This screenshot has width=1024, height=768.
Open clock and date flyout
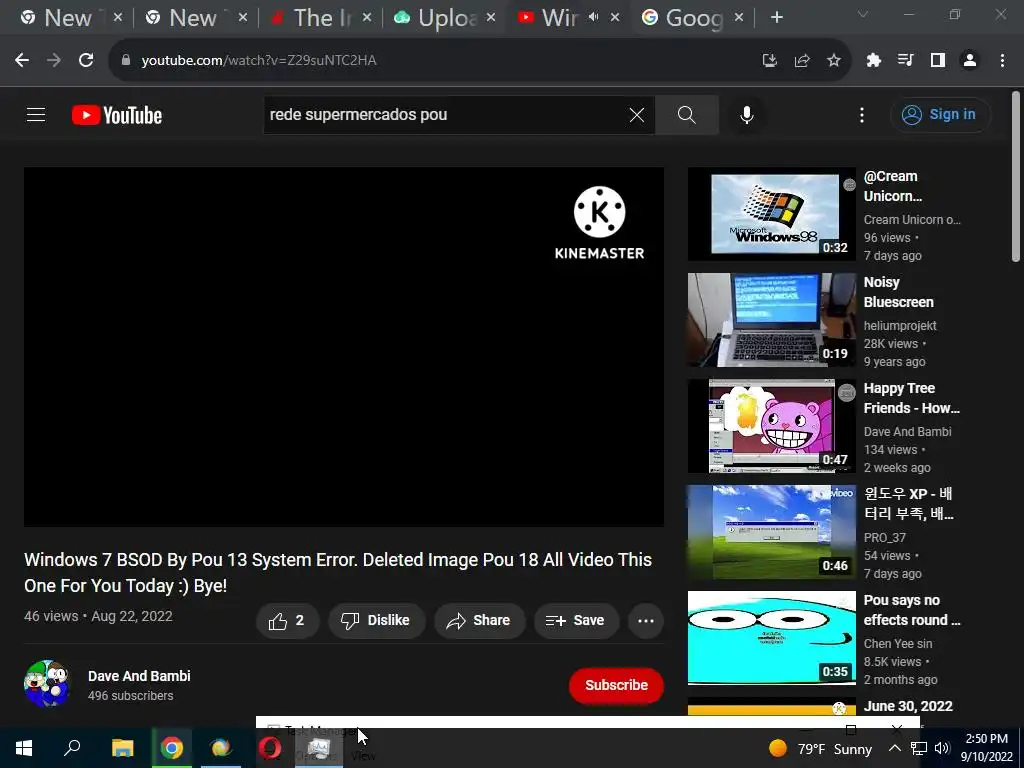tap(987, 748)
